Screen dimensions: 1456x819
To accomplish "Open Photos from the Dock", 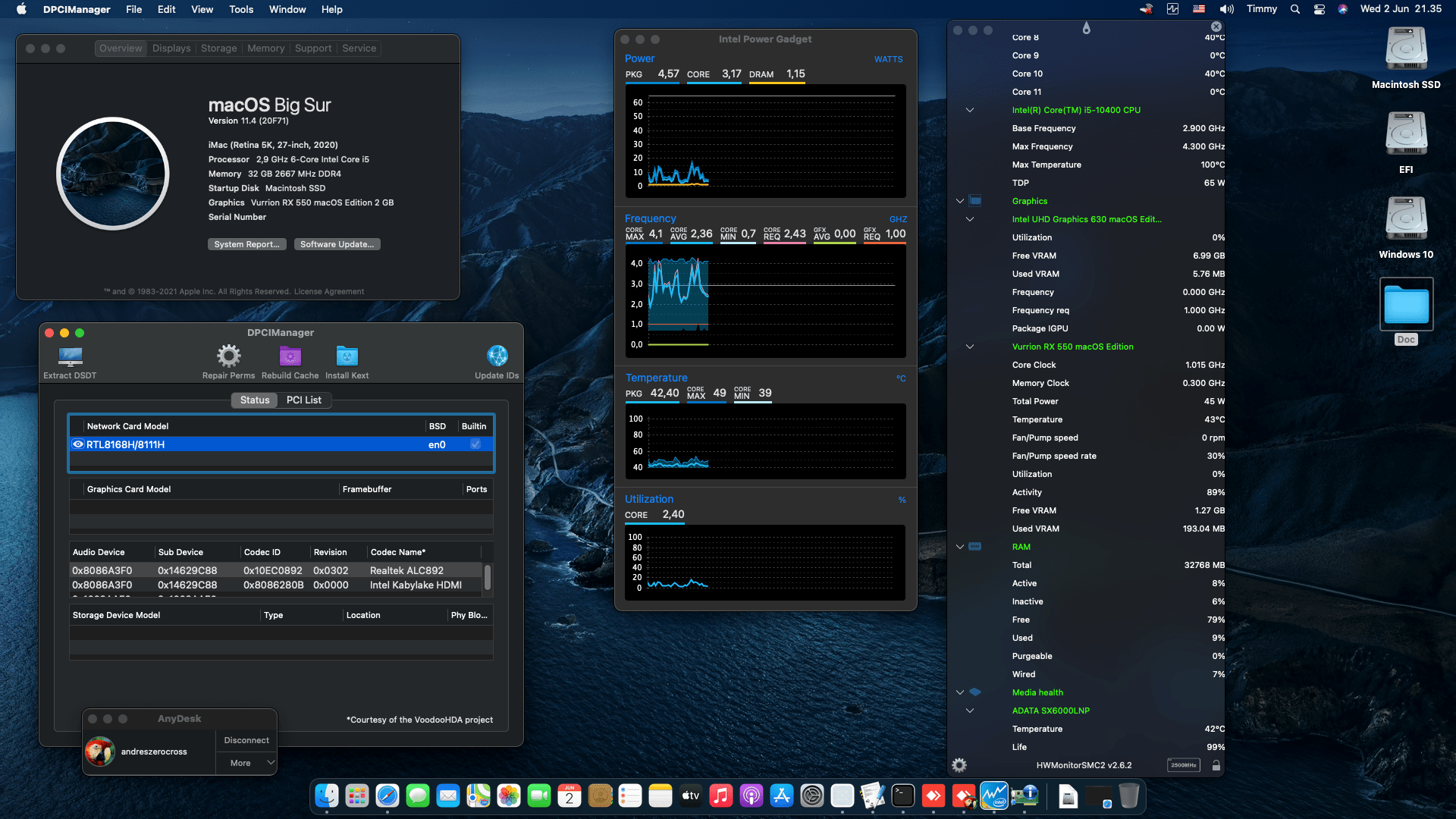I will (x=509, y=795).
